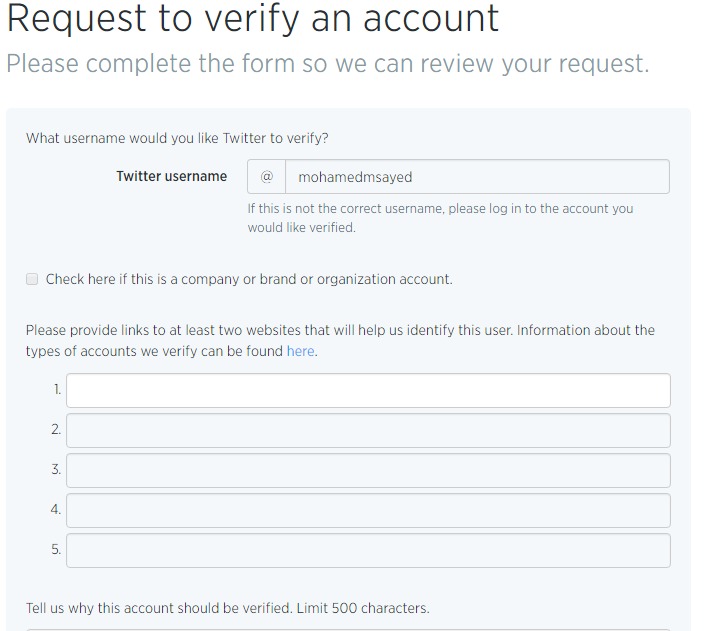712x631 pixels.
Task: Click the 'What username would you like Twitter to verify?' question
Action: tap(177, 138)
